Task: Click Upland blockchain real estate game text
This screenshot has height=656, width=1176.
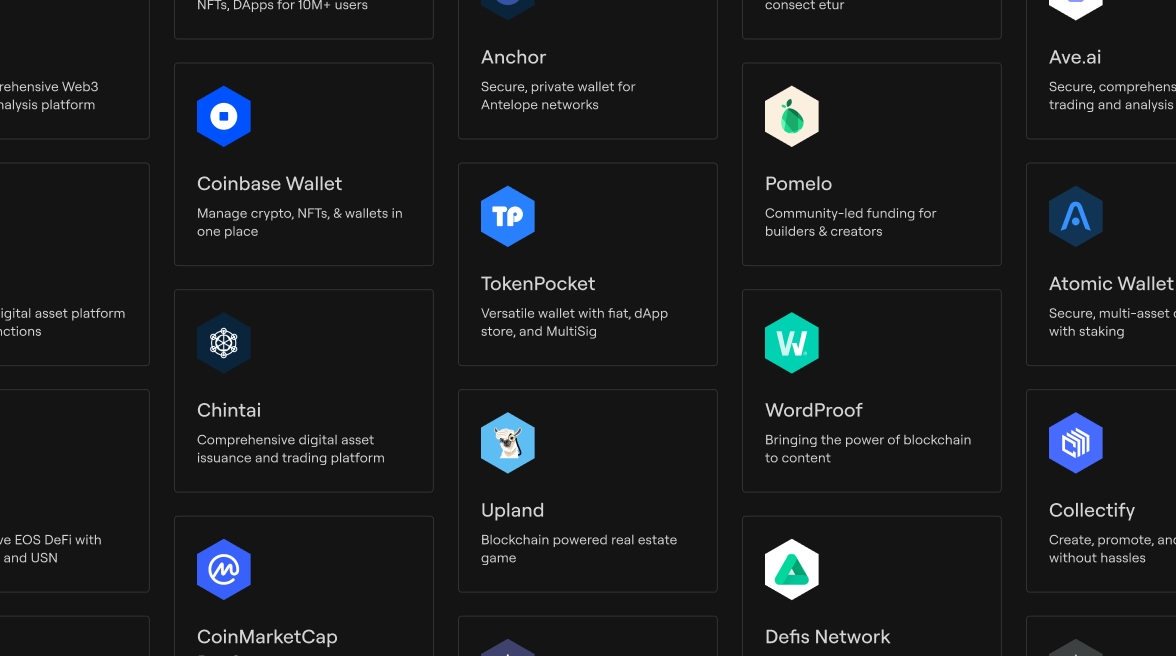Action: [579, 549]
